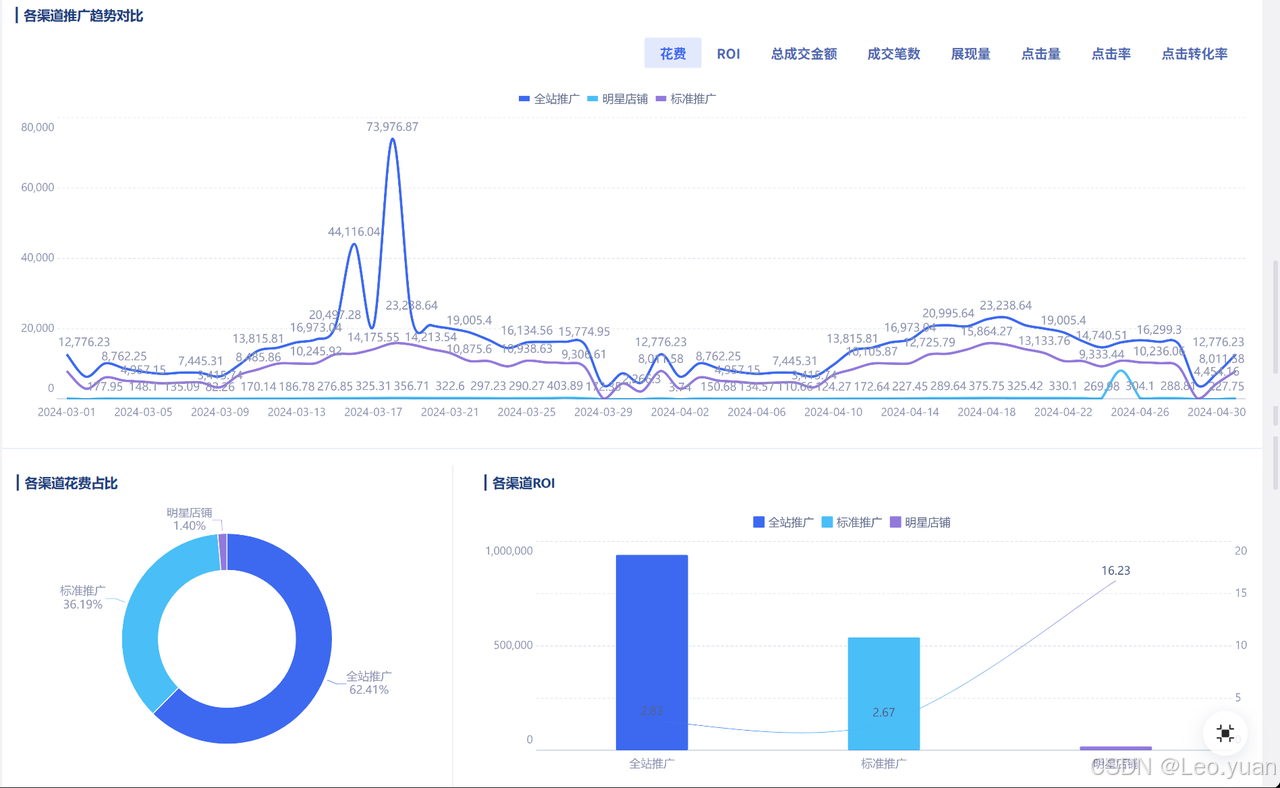Toggle 全站推广 series in trend legend

click(549, 99)
